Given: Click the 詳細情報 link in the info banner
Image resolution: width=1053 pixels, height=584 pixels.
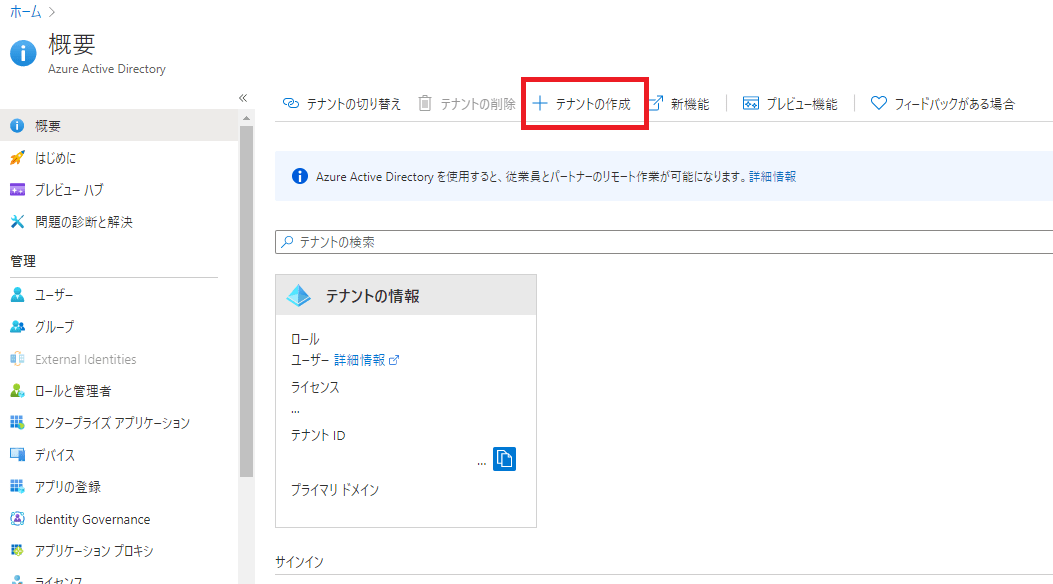Looking at the screenshot, I should coord(772,177).
